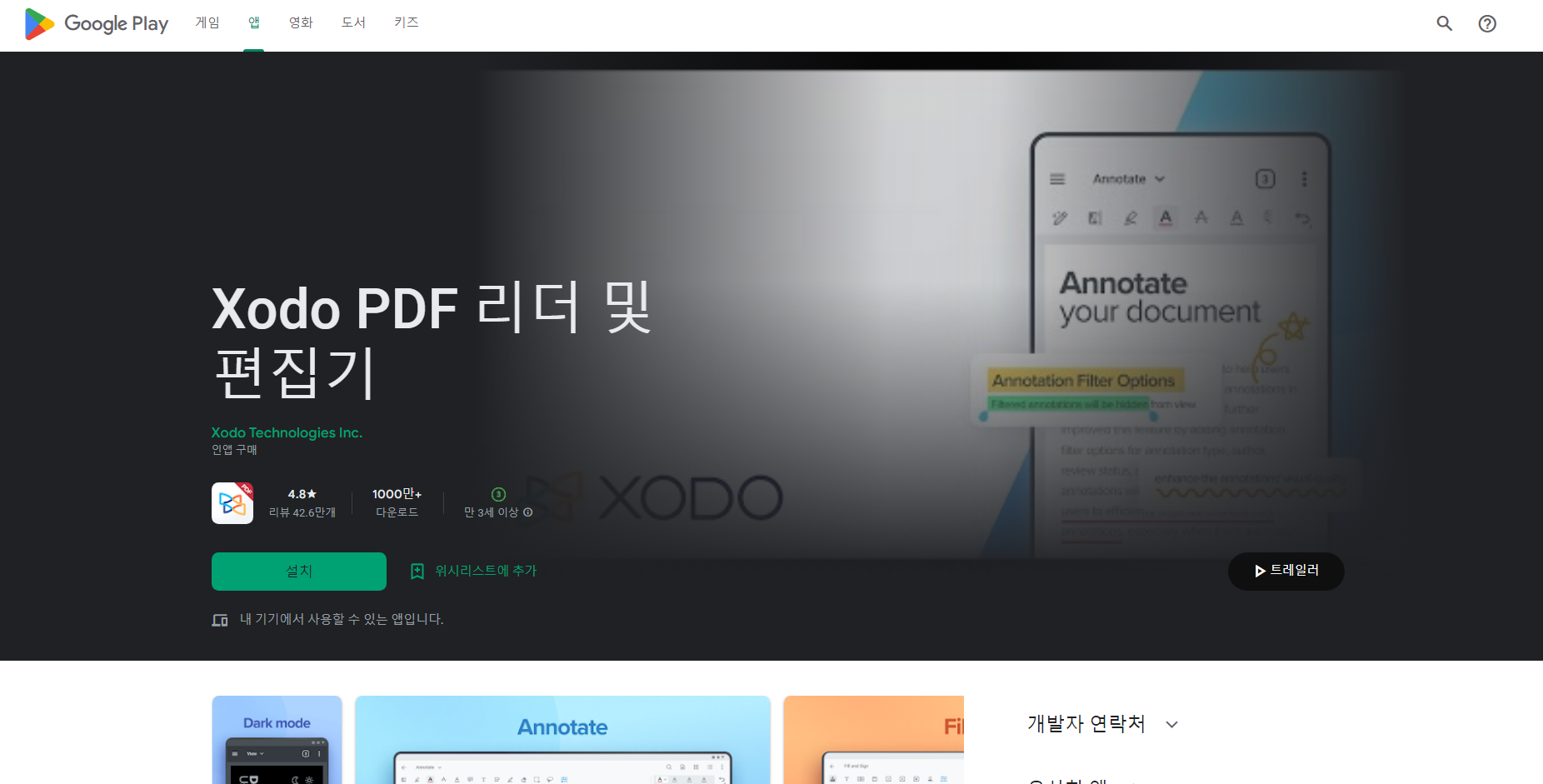Open content rating info icon
1543x784 pixels.
pyautogui.click(x=530, y=512)
